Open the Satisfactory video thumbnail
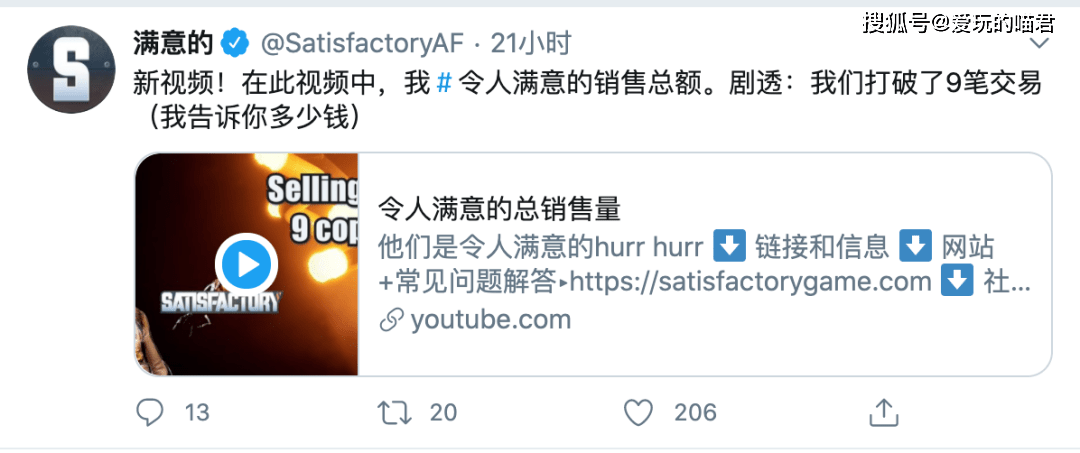 pyautogui.click(x=247, y=264)
